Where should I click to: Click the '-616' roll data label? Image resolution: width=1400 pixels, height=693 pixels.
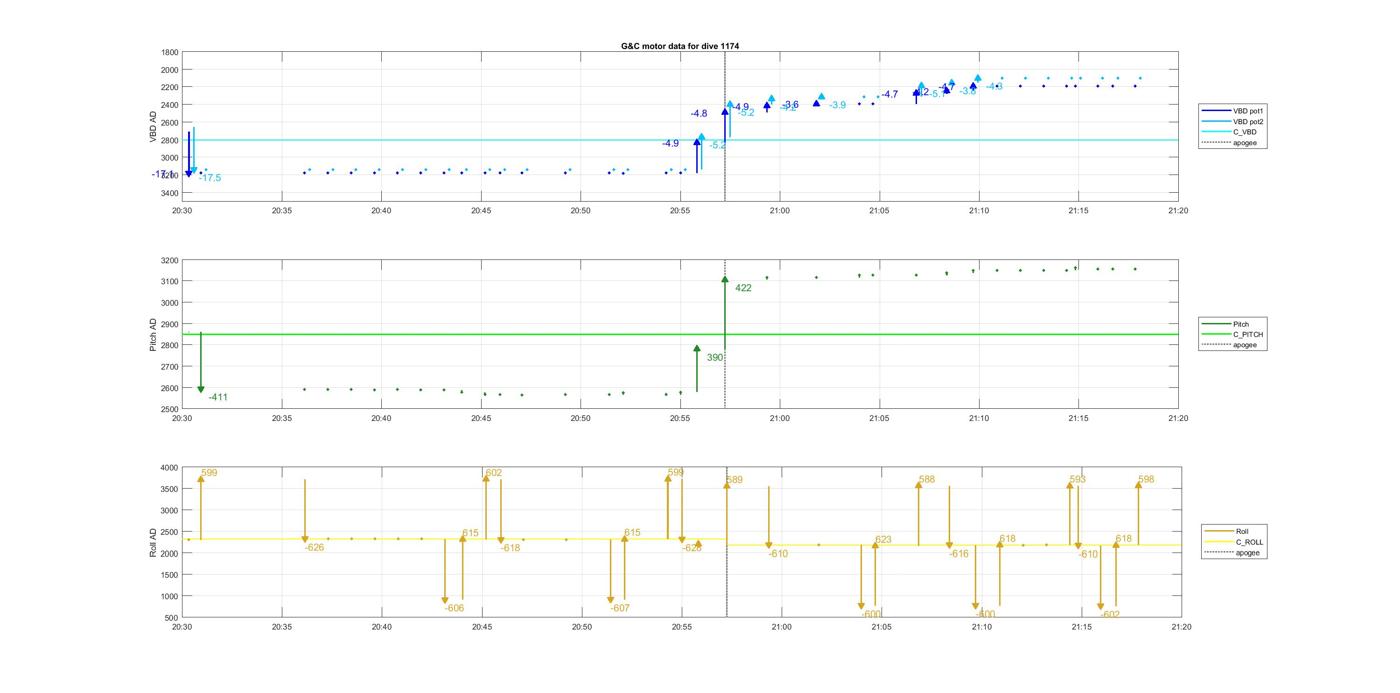coord(959,554)
